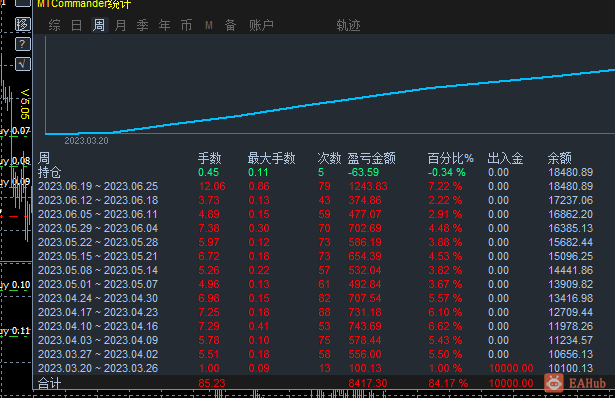Screen dimensions: 615x398
Task: Click total profit 8417.30
Action: [368, 383]
